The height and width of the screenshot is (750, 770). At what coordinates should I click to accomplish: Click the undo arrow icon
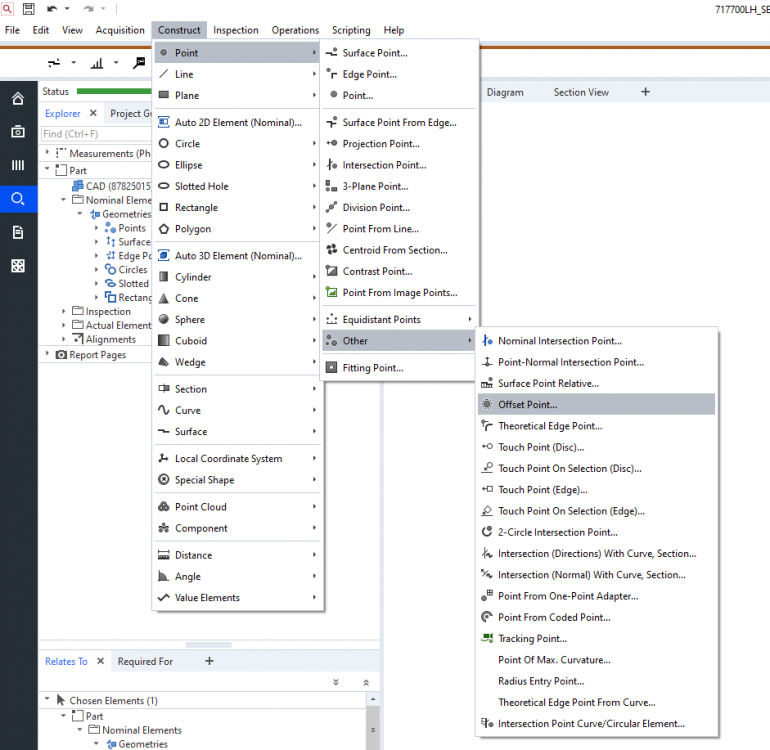tap(51, 9)
